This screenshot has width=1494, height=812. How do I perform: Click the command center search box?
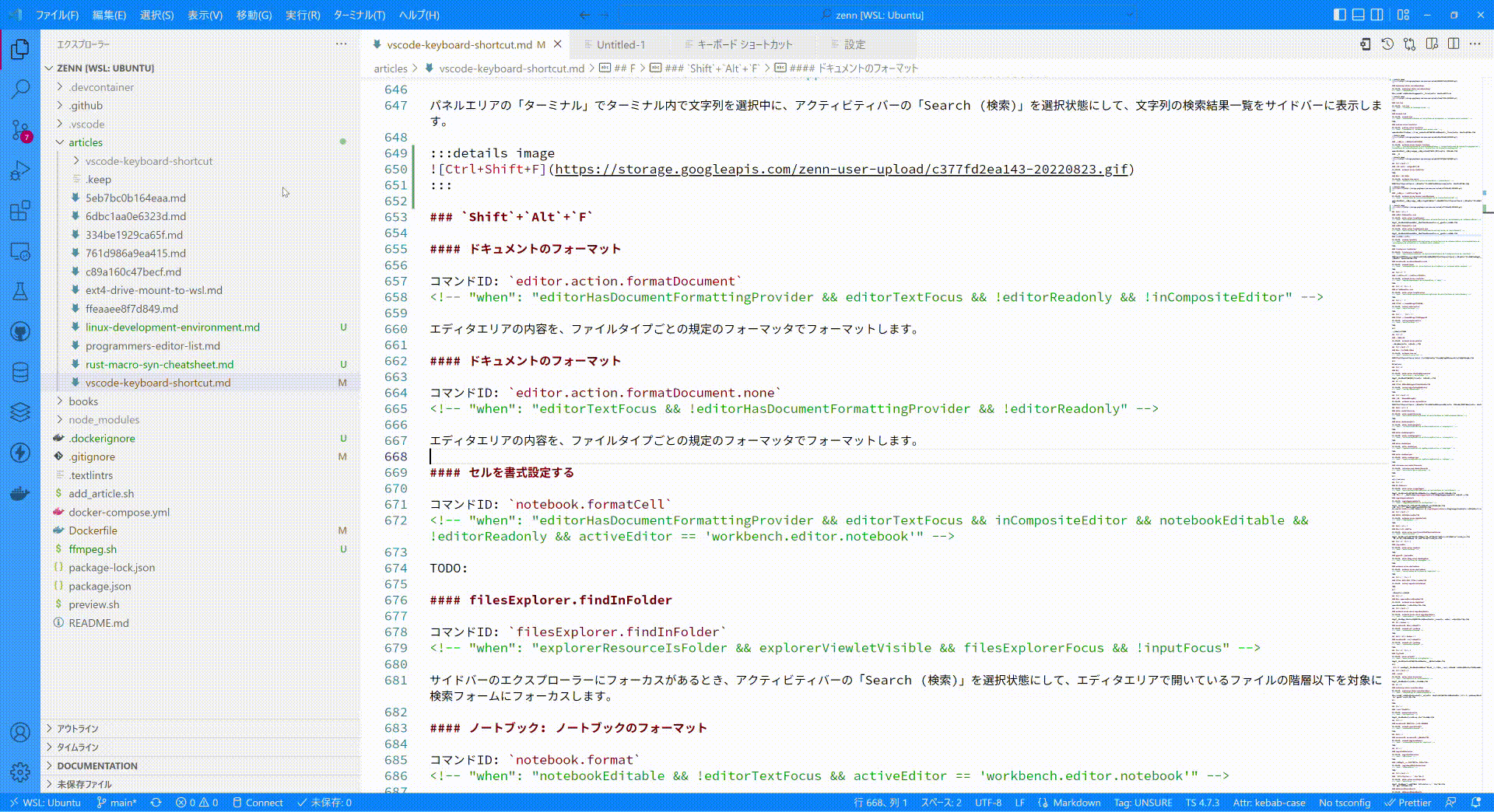pos(878,15)
